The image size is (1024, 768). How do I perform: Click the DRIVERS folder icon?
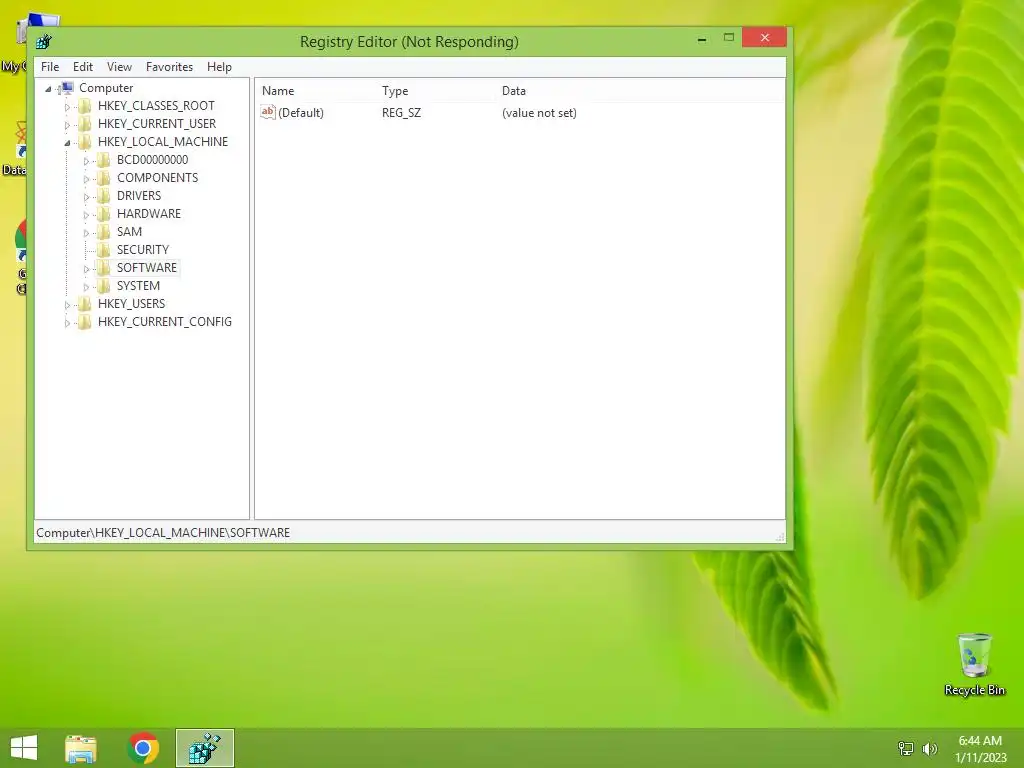(104, 196)
